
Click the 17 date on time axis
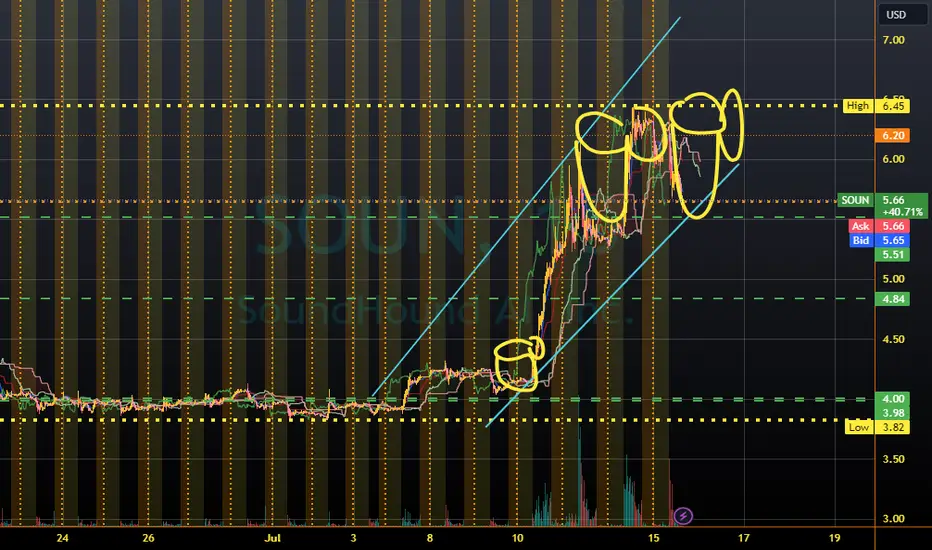tap(744, 538)
